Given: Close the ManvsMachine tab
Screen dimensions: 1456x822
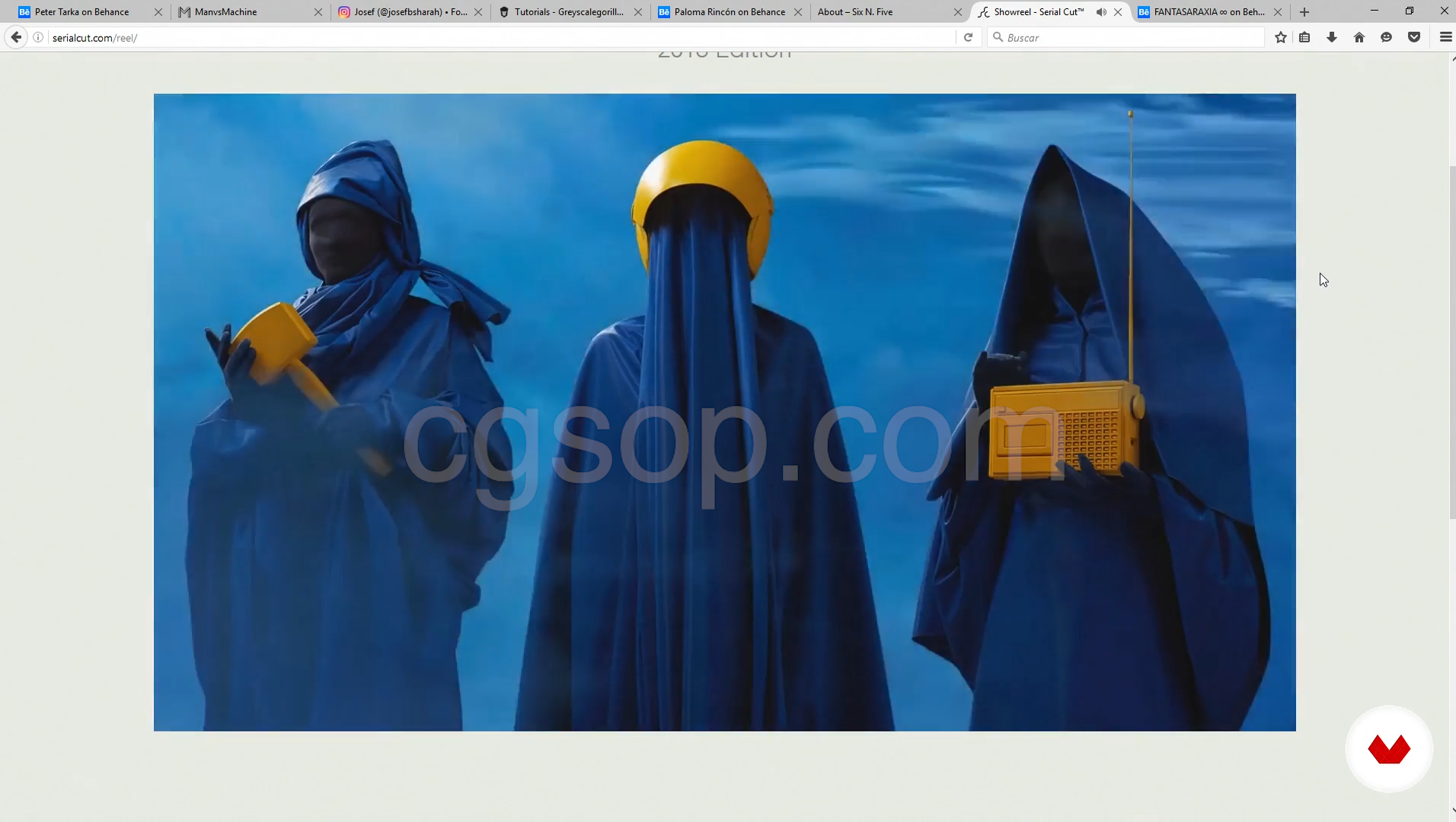Looking at the screenshot, I should coord(318,12).
